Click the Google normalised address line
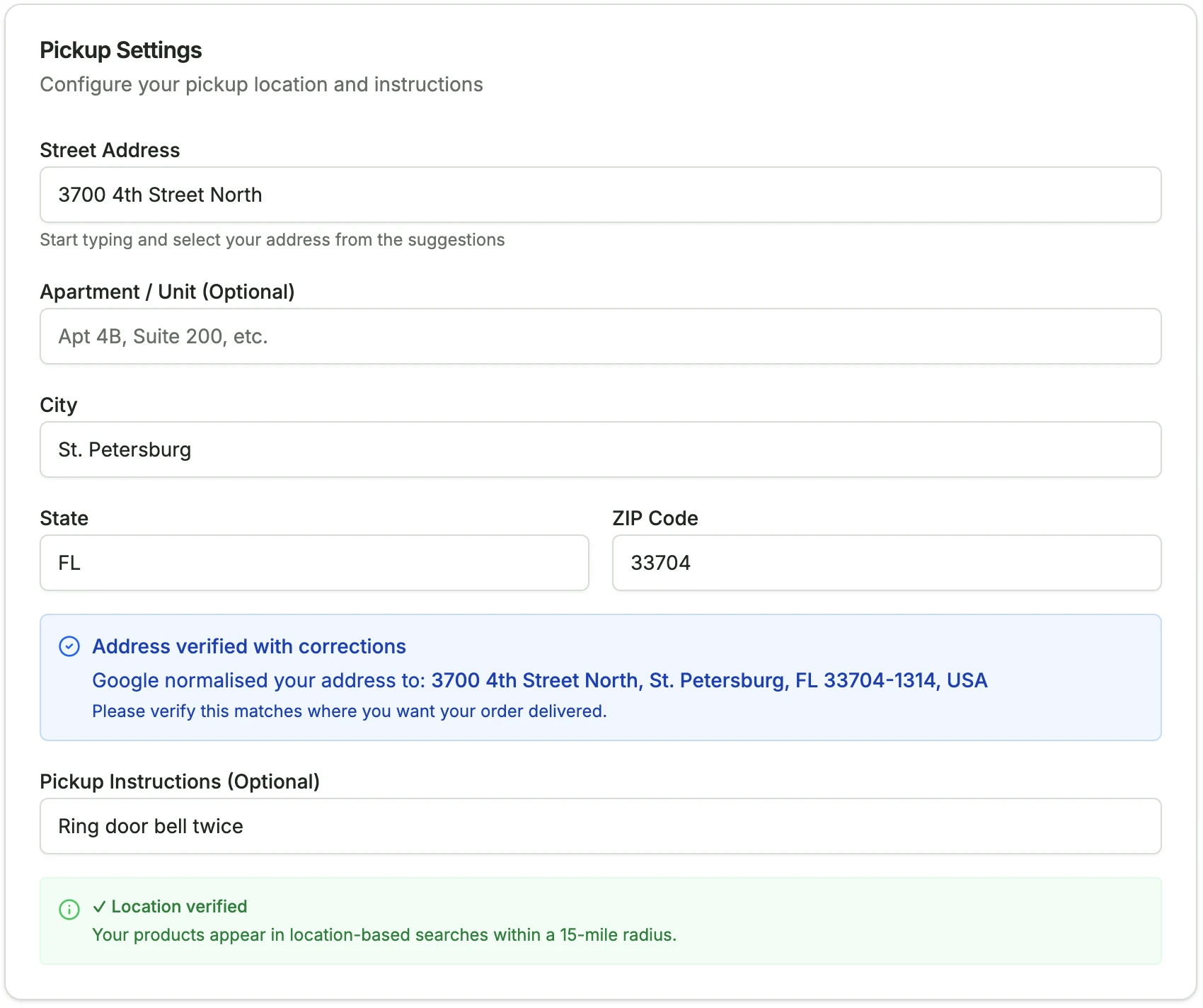 pyautogui.click(x=540, y=680)
